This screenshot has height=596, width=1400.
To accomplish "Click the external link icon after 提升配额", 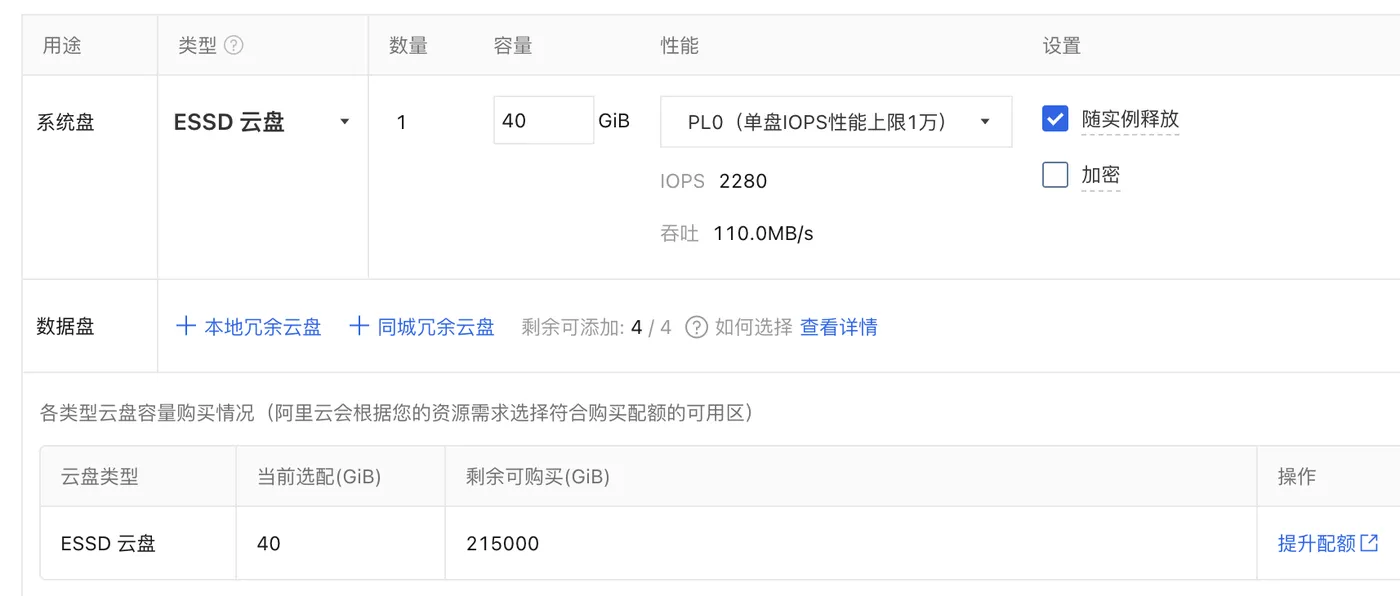I will point(1370,543).
